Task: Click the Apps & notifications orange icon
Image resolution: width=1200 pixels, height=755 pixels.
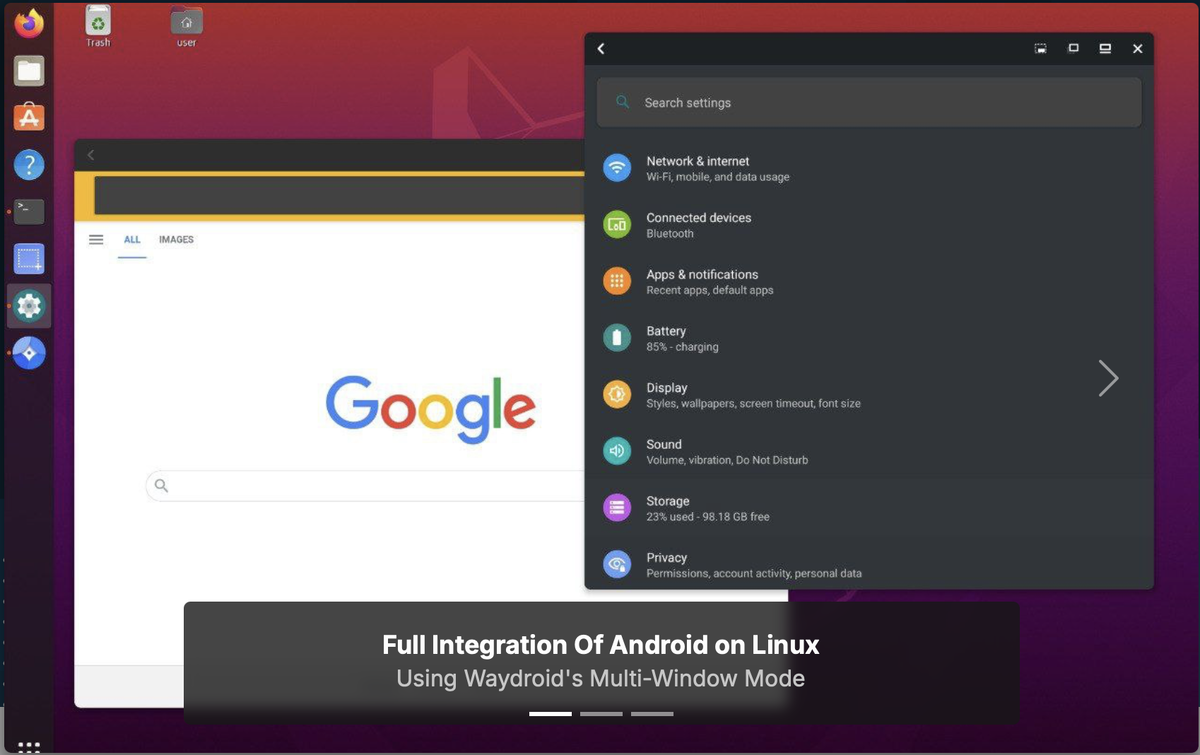Action: pyautogui.click(x=617, y=281)
